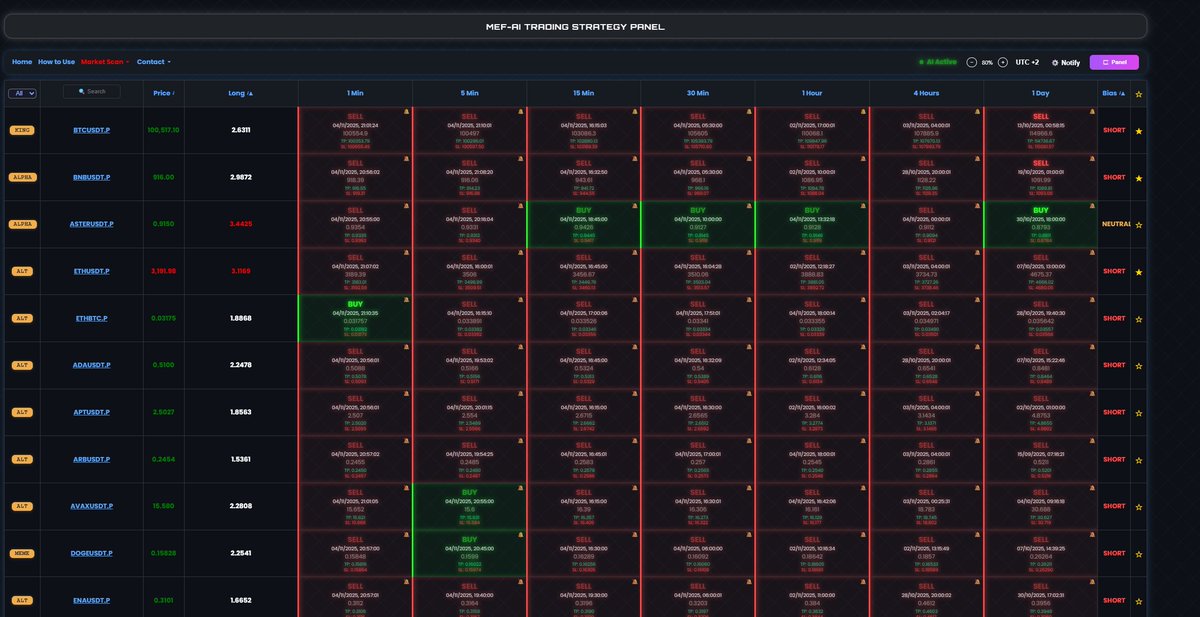Open How to Use page
The height and width of the screenshot is (617, 1200).
tap(56, 62)
